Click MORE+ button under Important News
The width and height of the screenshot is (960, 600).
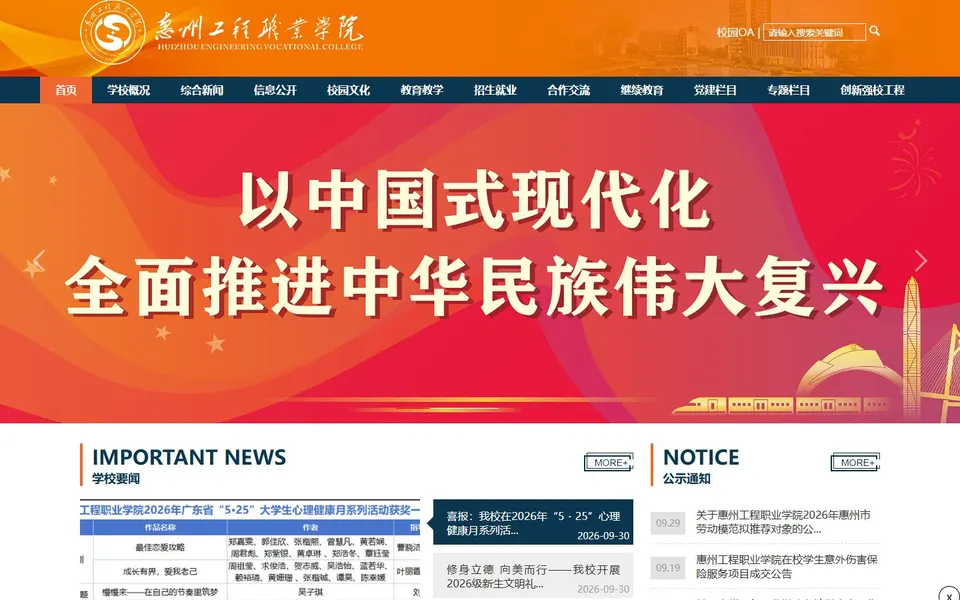(x=609, y=462)
